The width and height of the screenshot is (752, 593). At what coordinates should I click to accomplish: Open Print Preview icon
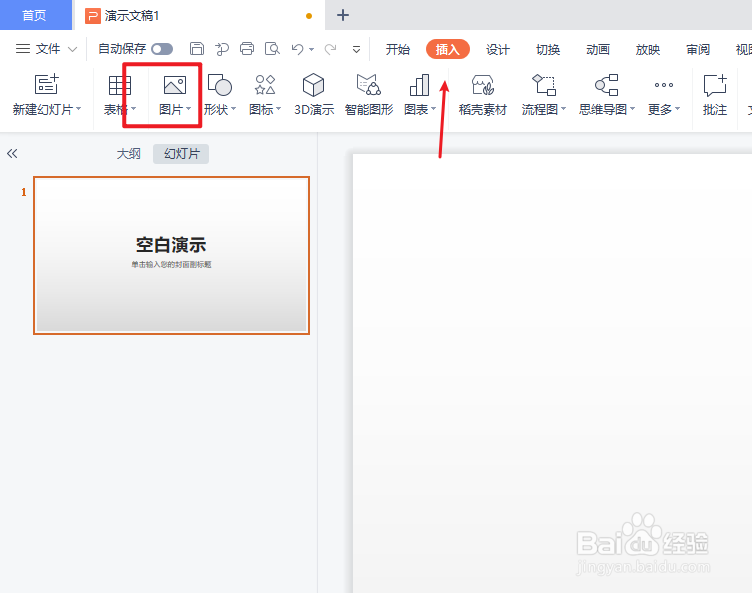coord(272,48)
